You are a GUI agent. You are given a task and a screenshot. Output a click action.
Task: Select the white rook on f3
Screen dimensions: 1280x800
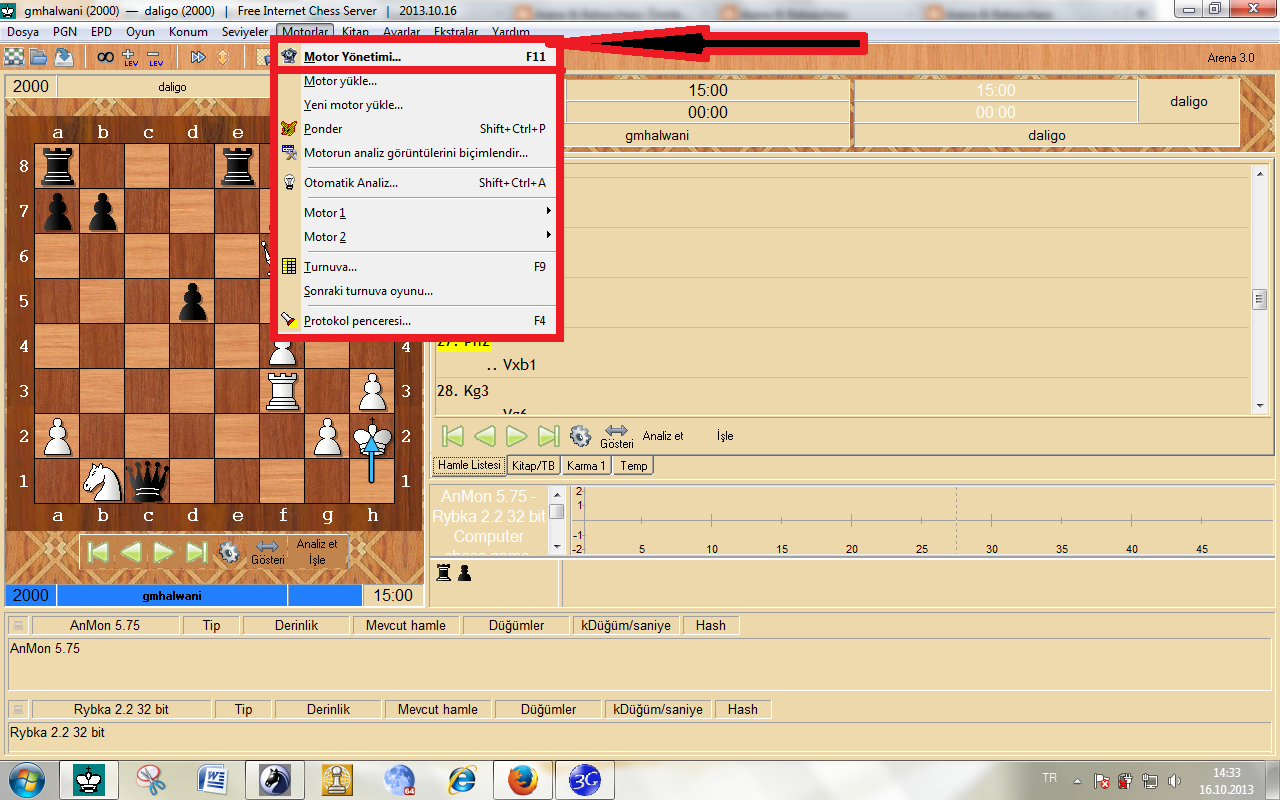coord(282,391)
